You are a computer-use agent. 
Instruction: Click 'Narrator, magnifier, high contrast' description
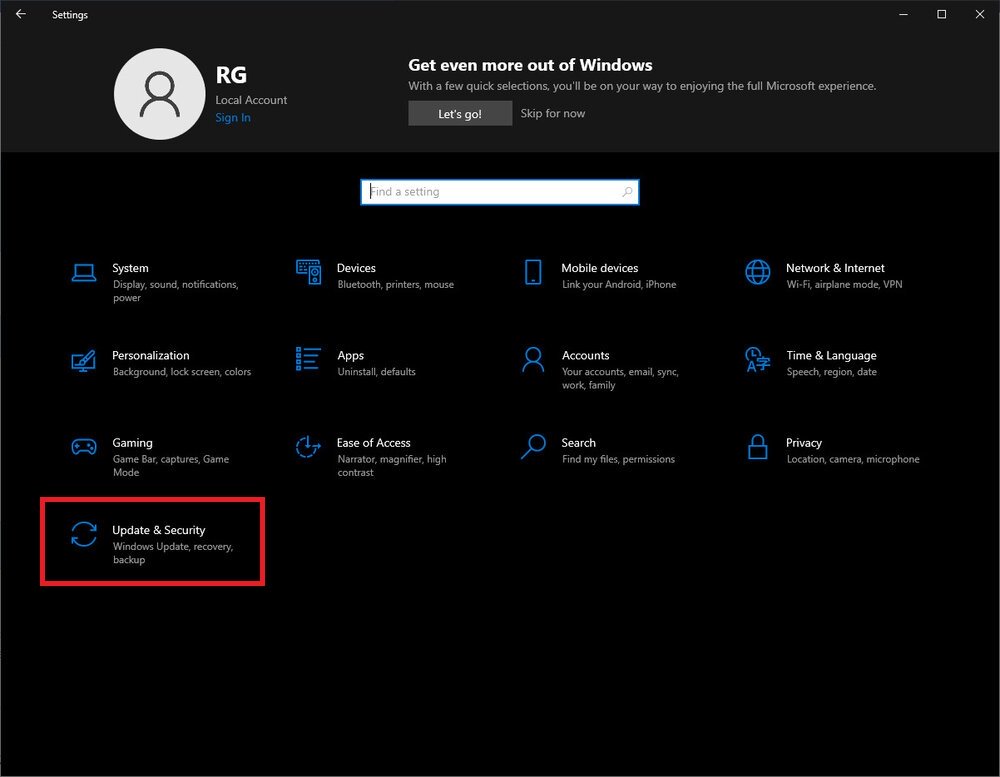392,466
